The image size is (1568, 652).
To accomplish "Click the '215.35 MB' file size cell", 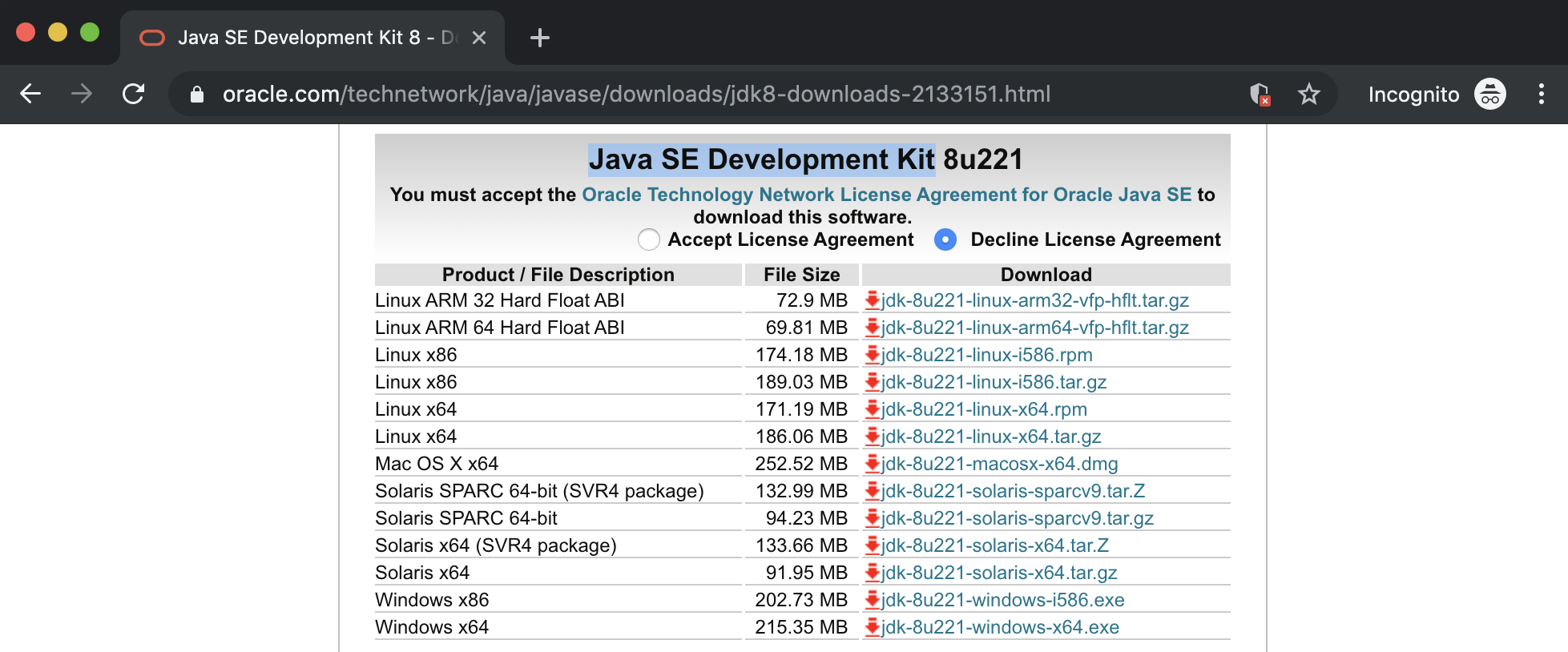I will (x=801, y=627).
